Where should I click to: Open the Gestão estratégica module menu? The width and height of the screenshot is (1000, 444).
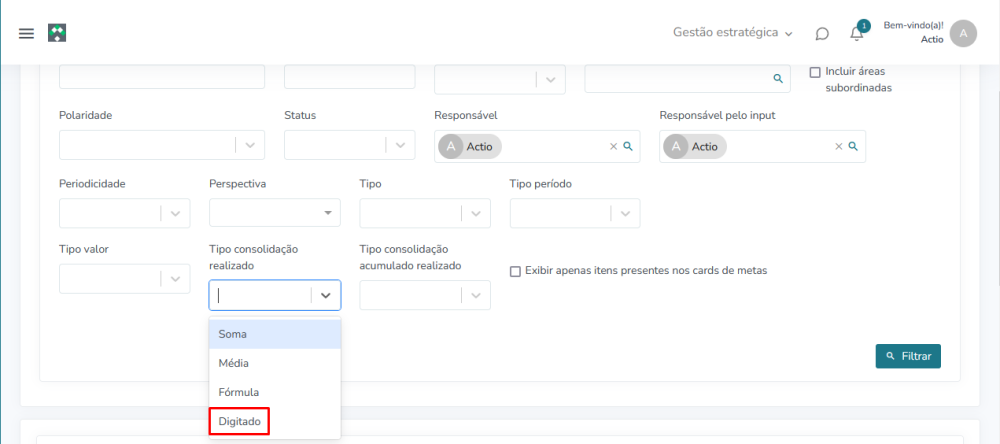coord(733,33)
